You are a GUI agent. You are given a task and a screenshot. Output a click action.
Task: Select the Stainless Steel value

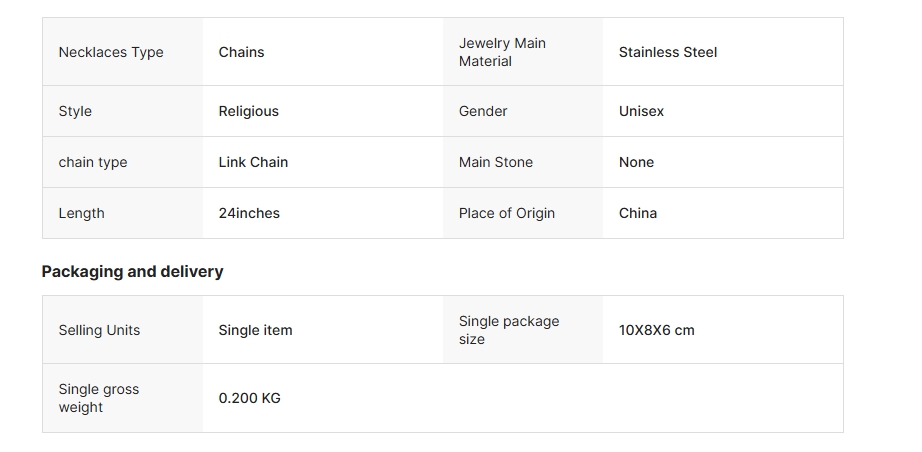tap(667, 52)
